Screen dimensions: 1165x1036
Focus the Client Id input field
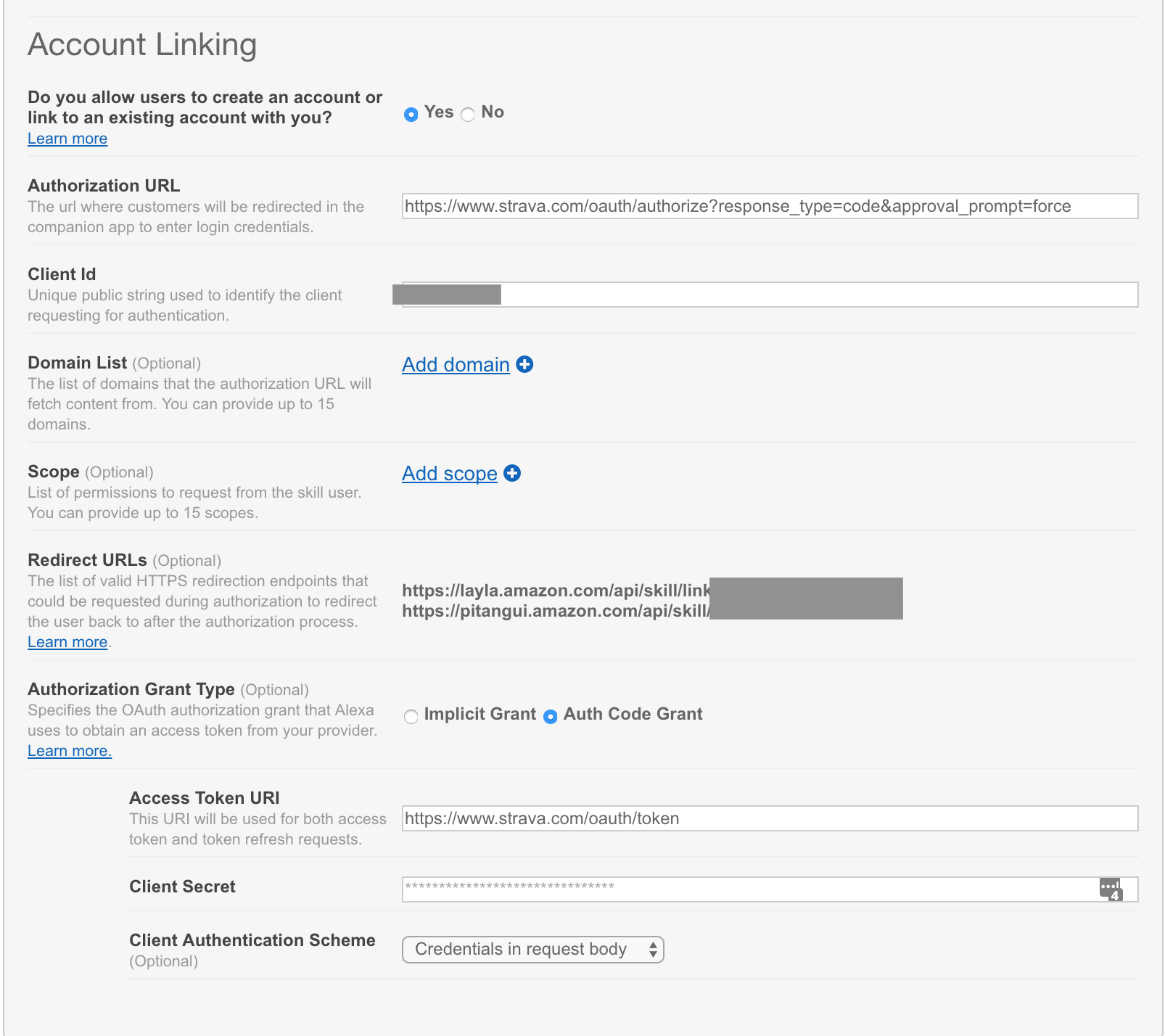click(x=770, y=295)
